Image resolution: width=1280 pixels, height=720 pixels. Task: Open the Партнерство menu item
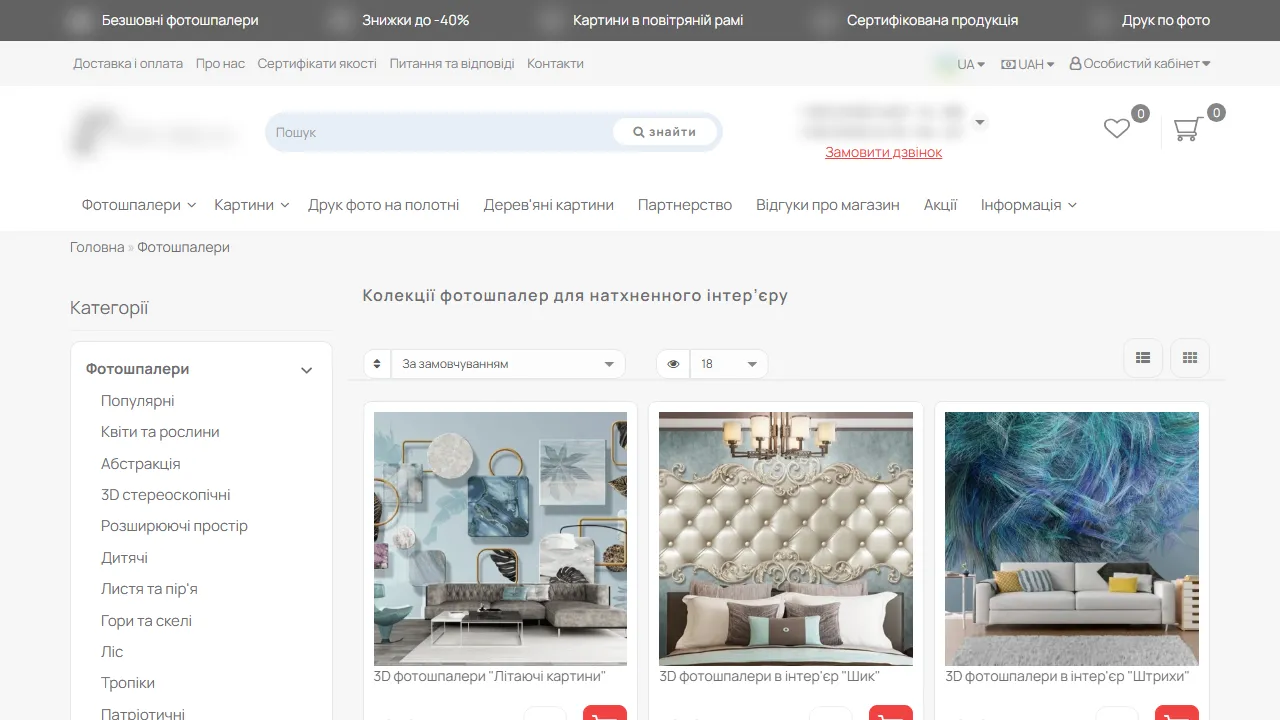[685, 205]
